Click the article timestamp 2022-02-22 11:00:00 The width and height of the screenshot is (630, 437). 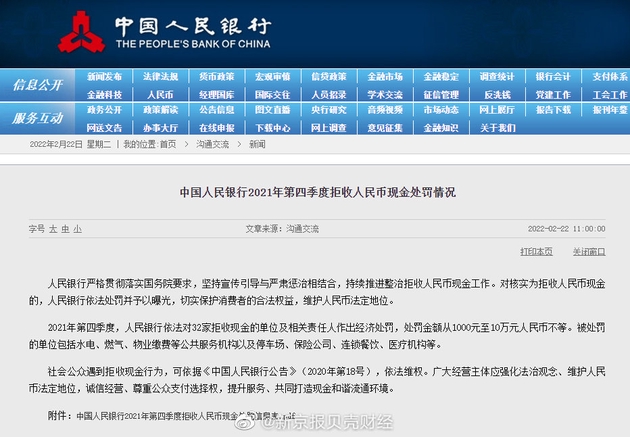[567, 229]
